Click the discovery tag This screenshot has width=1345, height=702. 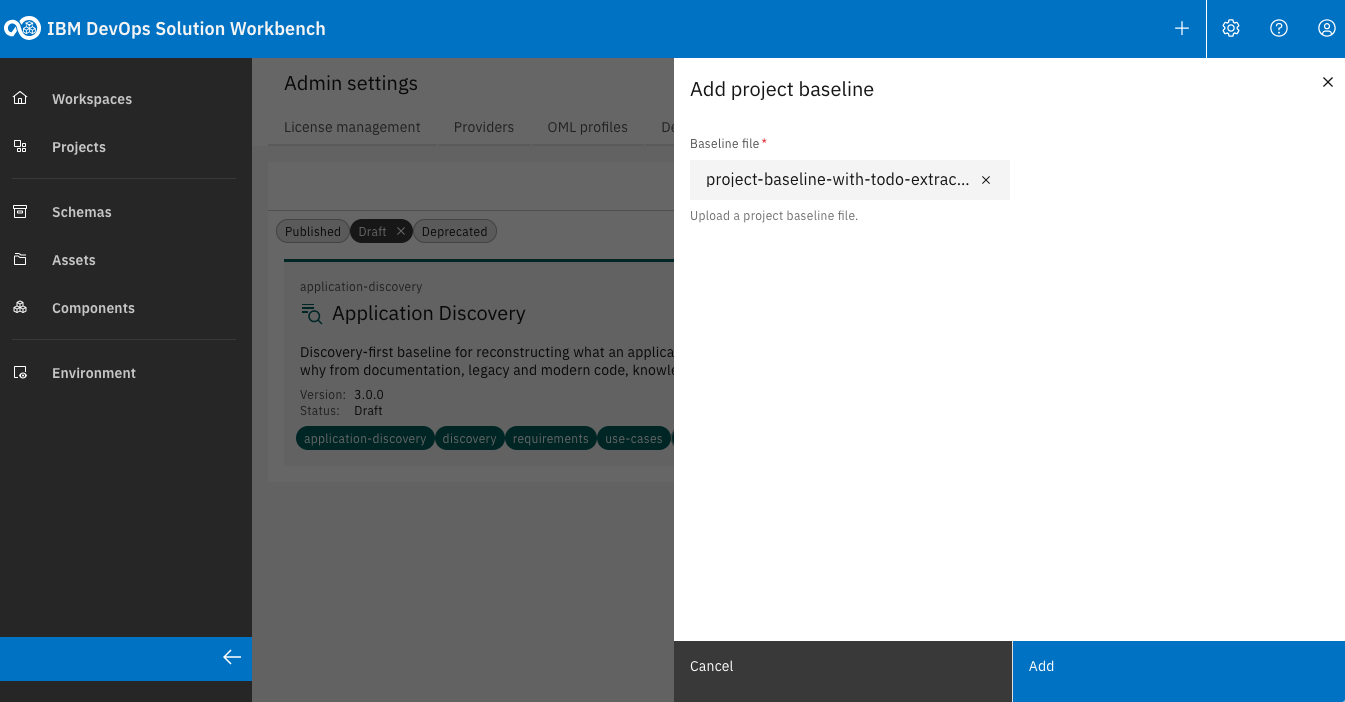[x=469, y=439]
